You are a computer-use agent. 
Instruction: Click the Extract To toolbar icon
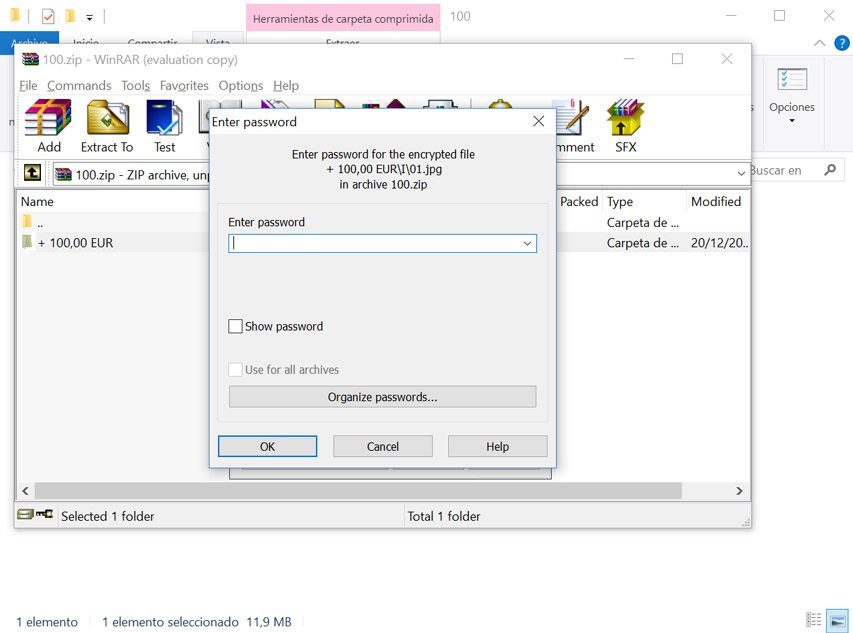107,126
